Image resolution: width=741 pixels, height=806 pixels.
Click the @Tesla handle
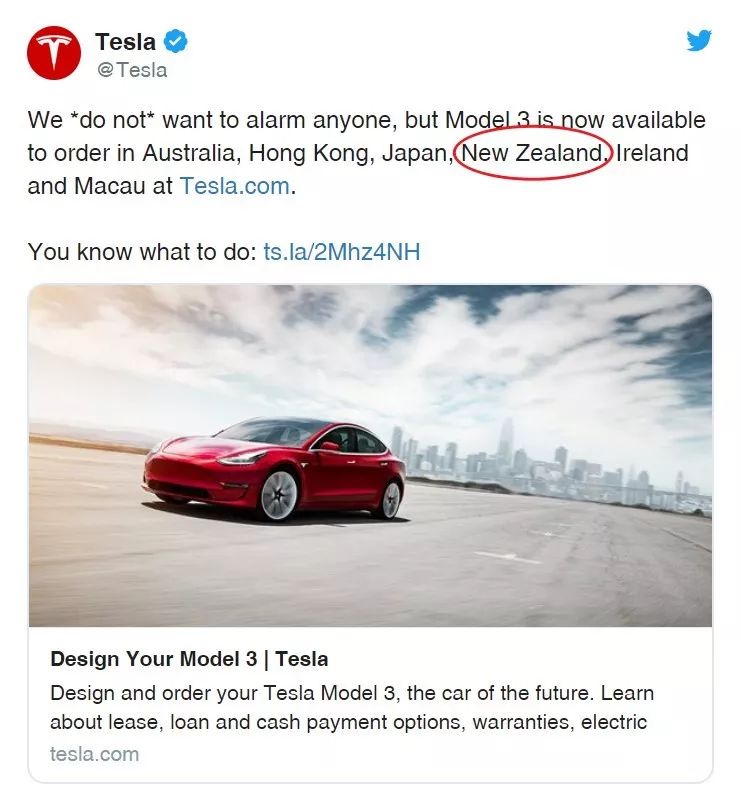pos(131,70)
